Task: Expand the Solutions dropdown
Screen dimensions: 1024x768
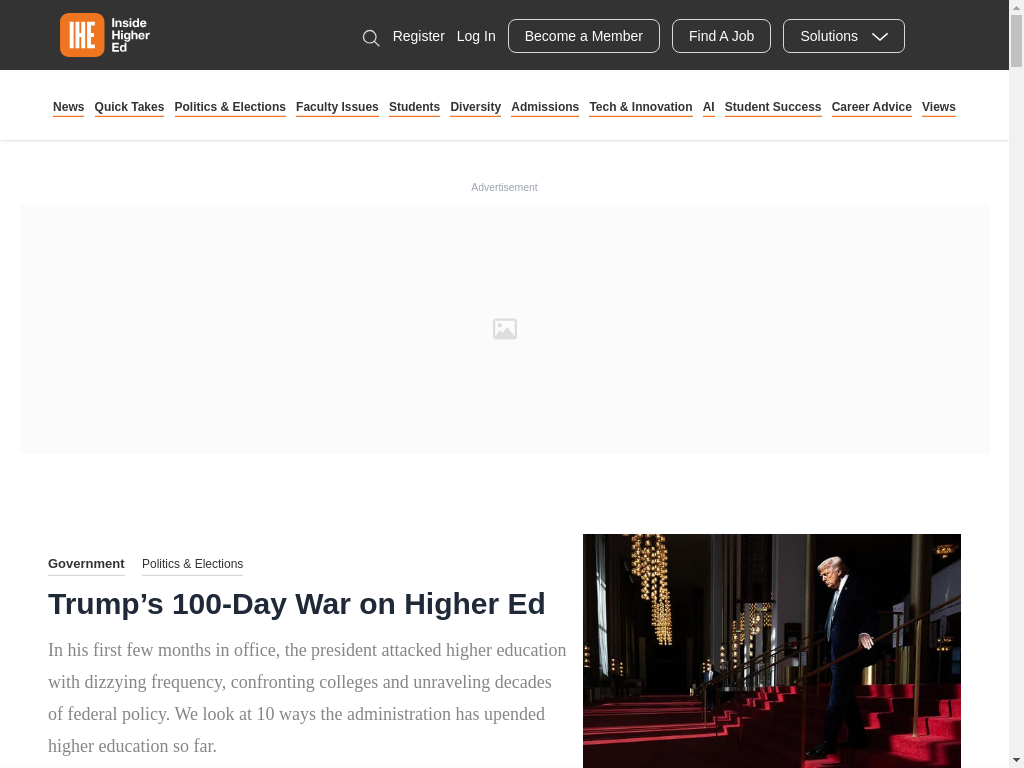Action: [844, 36]
